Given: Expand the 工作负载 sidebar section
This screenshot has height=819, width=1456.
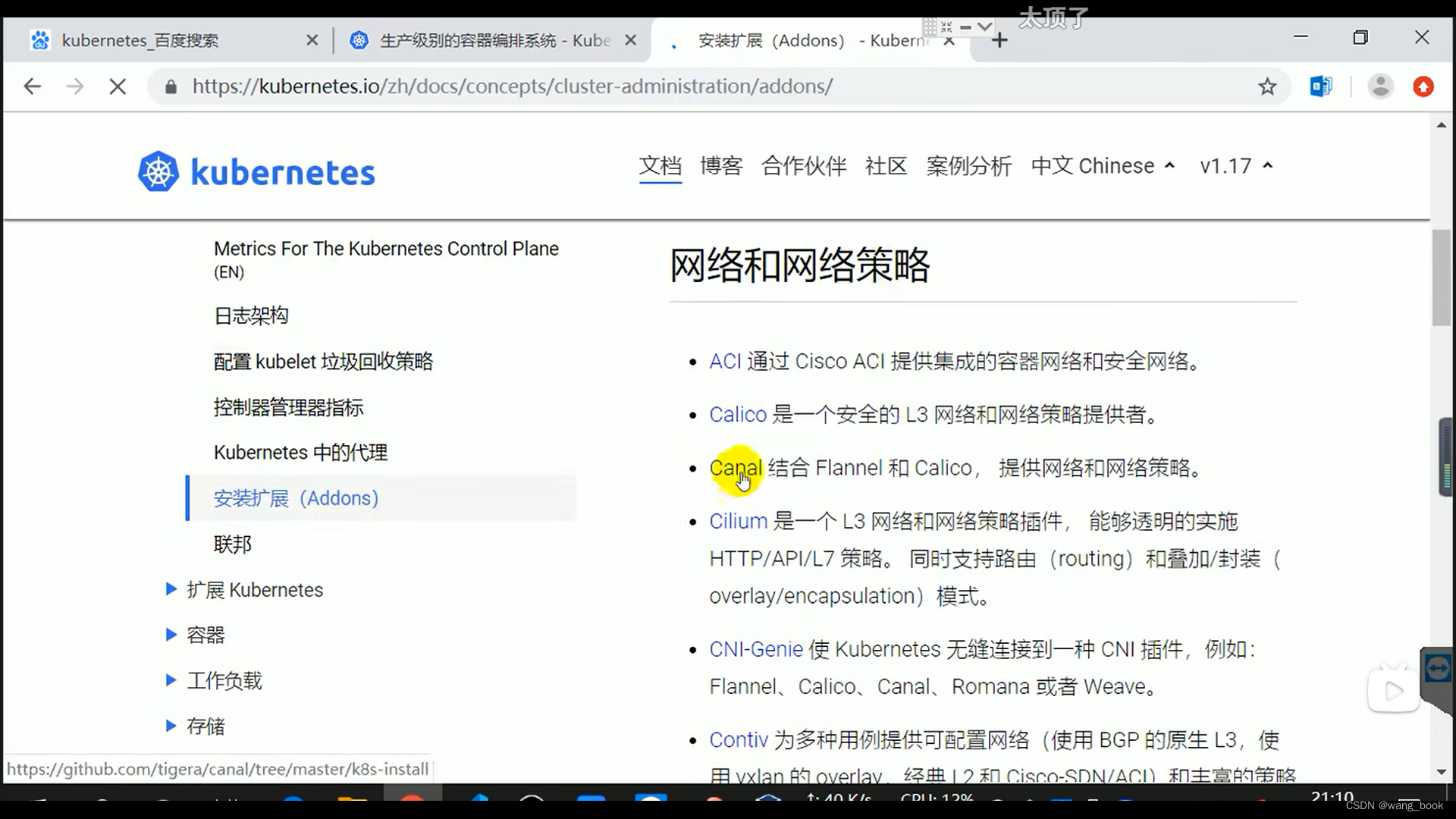Looking at the screenshot, I should 171,680.
